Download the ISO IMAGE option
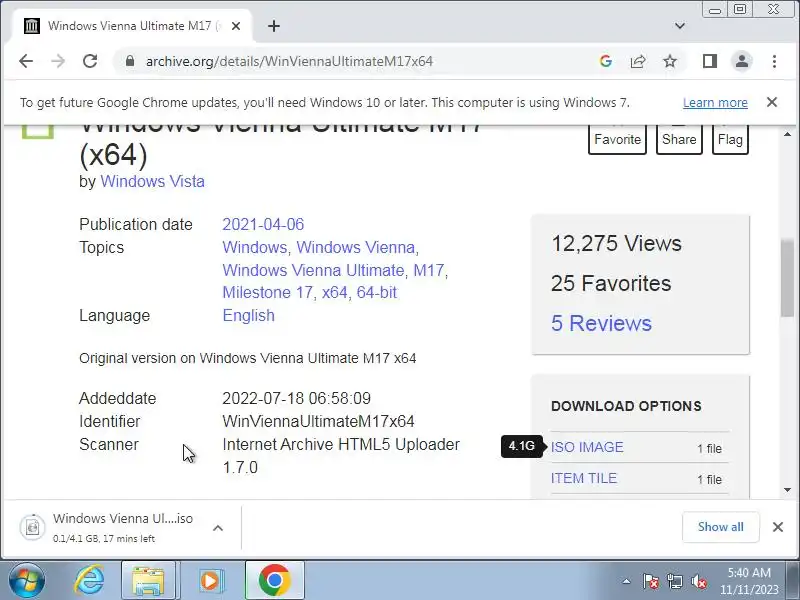The width and height of the screenshot is (800, 600). pos(587,447)
